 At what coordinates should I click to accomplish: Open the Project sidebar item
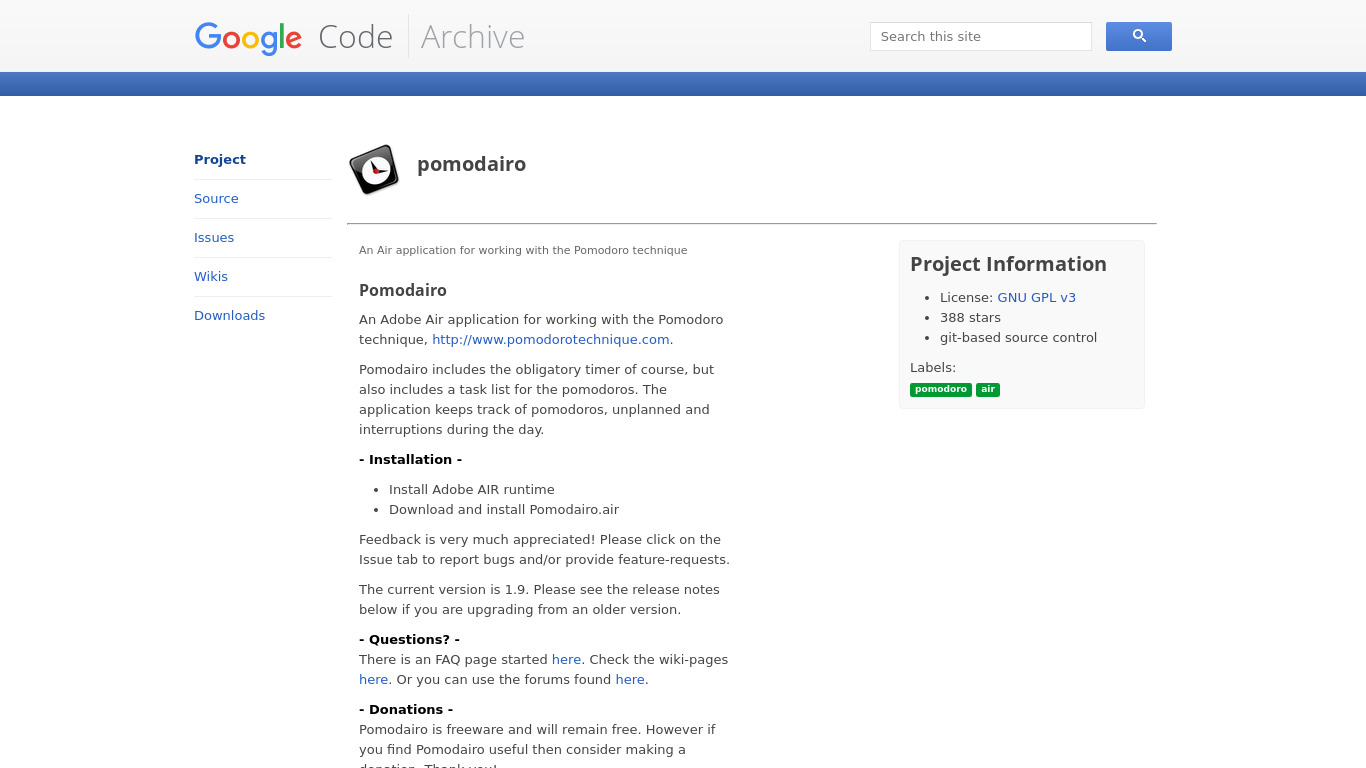pos(220,160)
